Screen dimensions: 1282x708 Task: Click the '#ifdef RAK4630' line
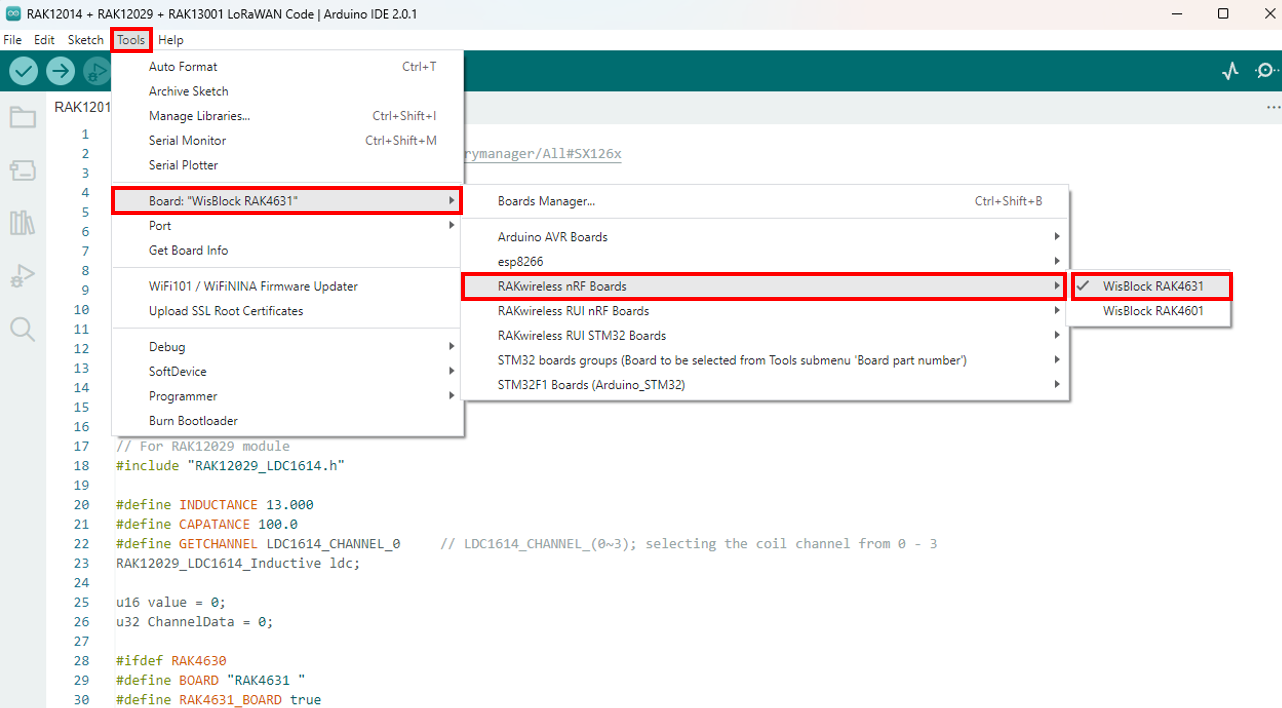[x=171, y=661]
